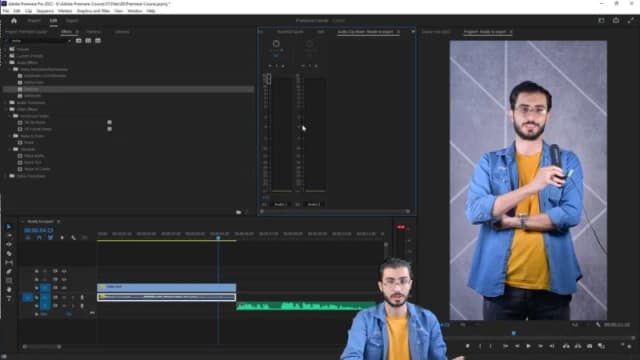
Task: Select the Slip tool
Action: click(9, 263)
